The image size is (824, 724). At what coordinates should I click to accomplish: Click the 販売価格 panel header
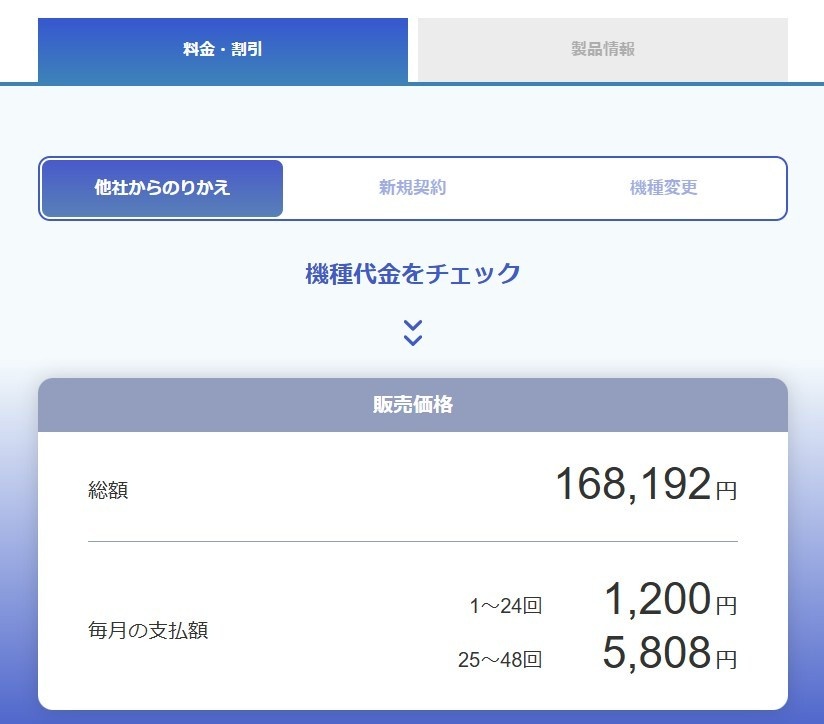pyautogui.click(x=412, y=405)
